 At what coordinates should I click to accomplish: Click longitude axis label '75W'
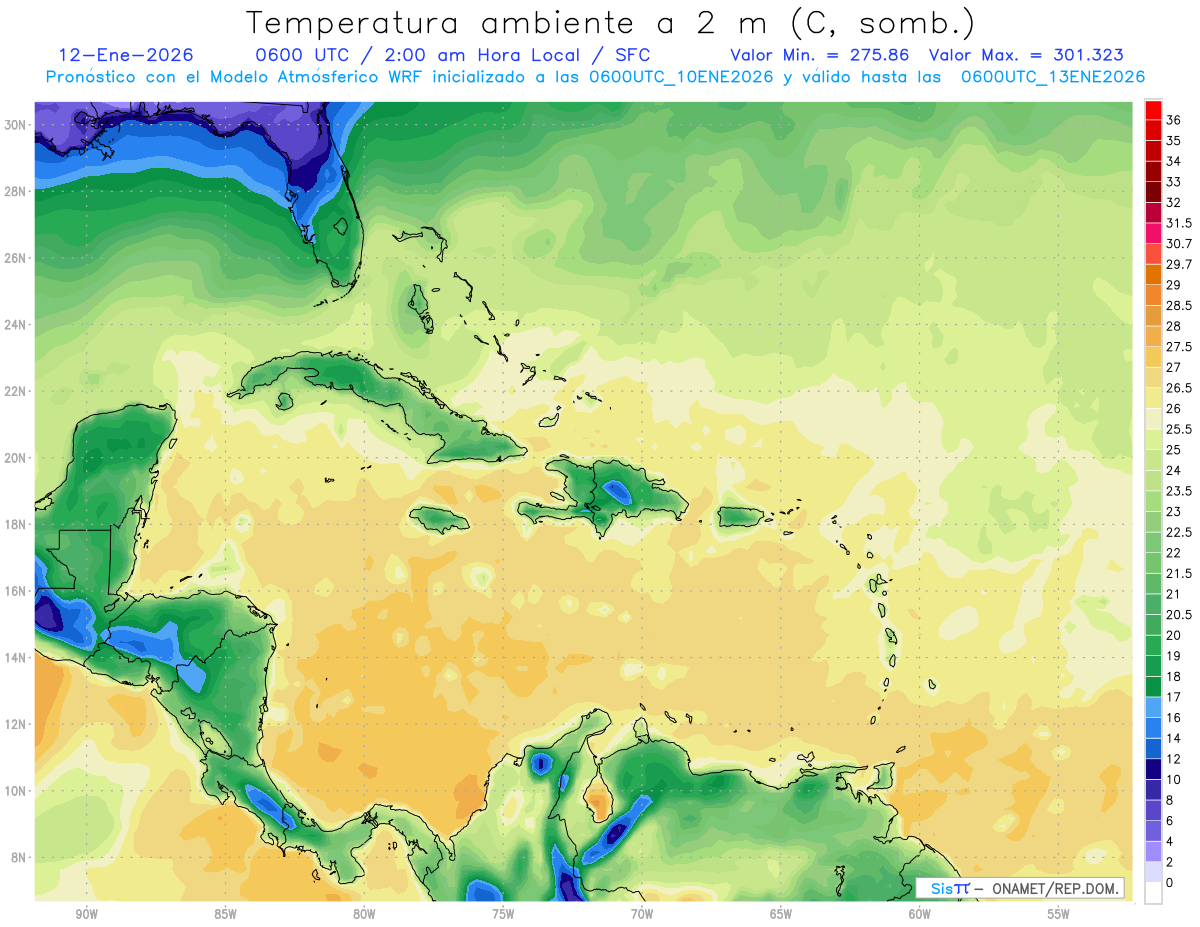(x=503, y=914)
